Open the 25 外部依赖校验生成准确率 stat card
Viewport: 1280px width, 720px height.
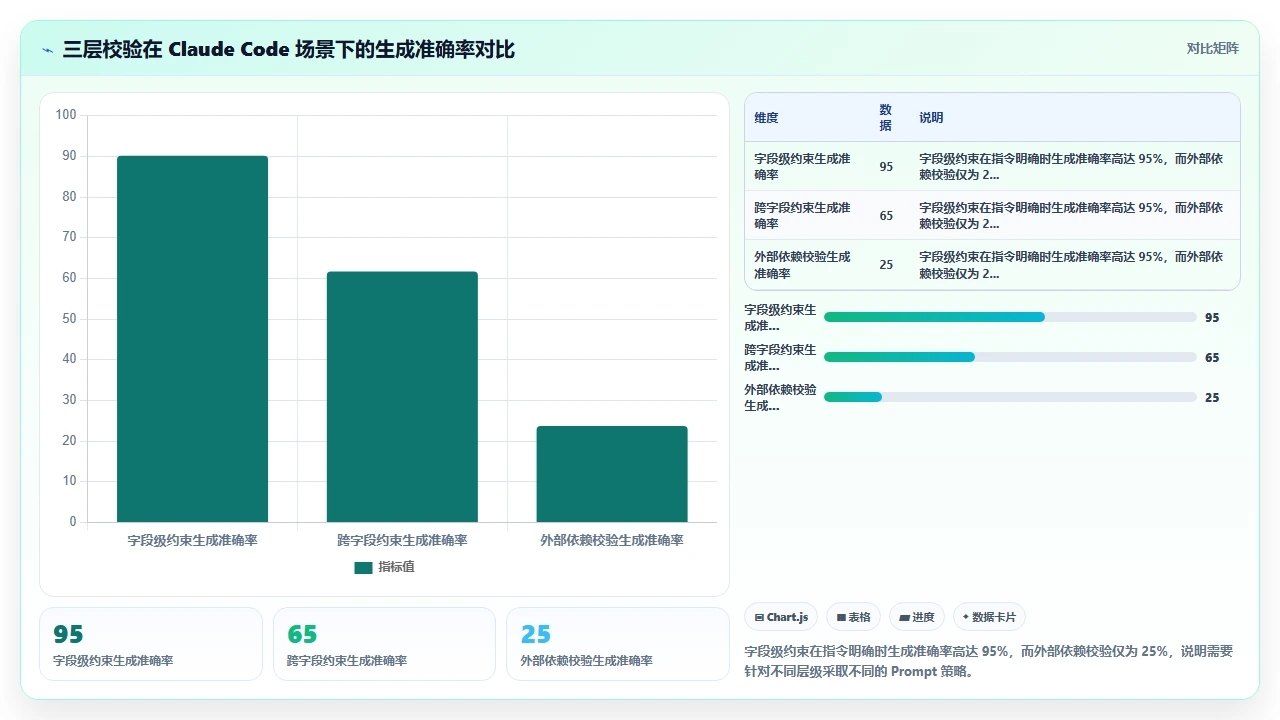[618, 644]
